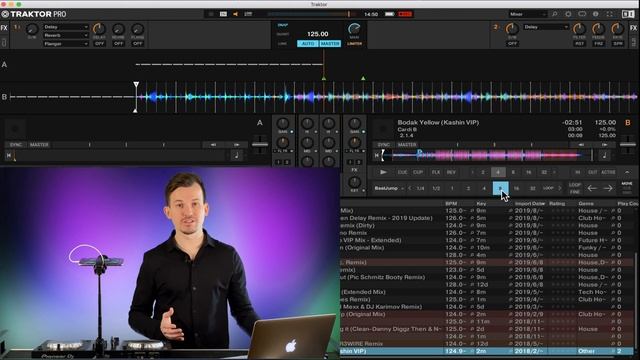Click the loop OUT button on deck B
The width and height of the screenshot is (640, 360).
(x=592, y=172)
